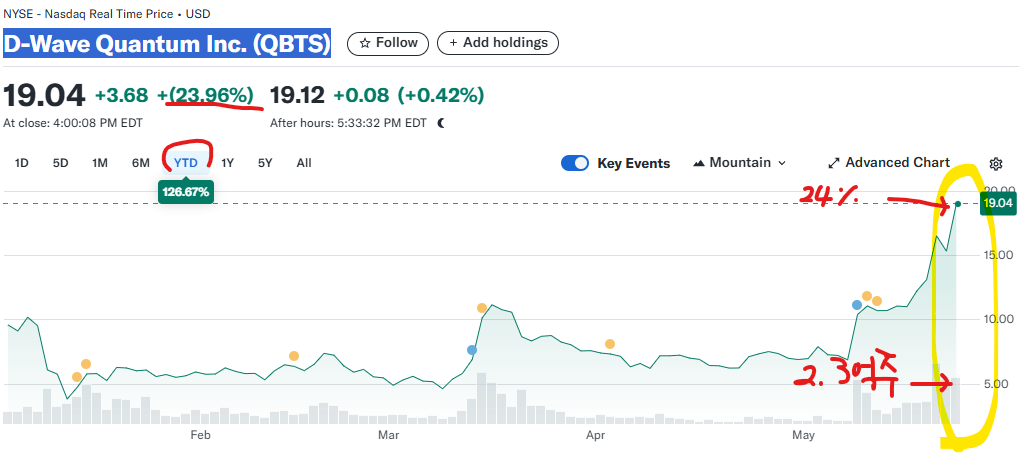
Task: Click the +0.08 after-hours change
Action: click(x=361, y=96)
